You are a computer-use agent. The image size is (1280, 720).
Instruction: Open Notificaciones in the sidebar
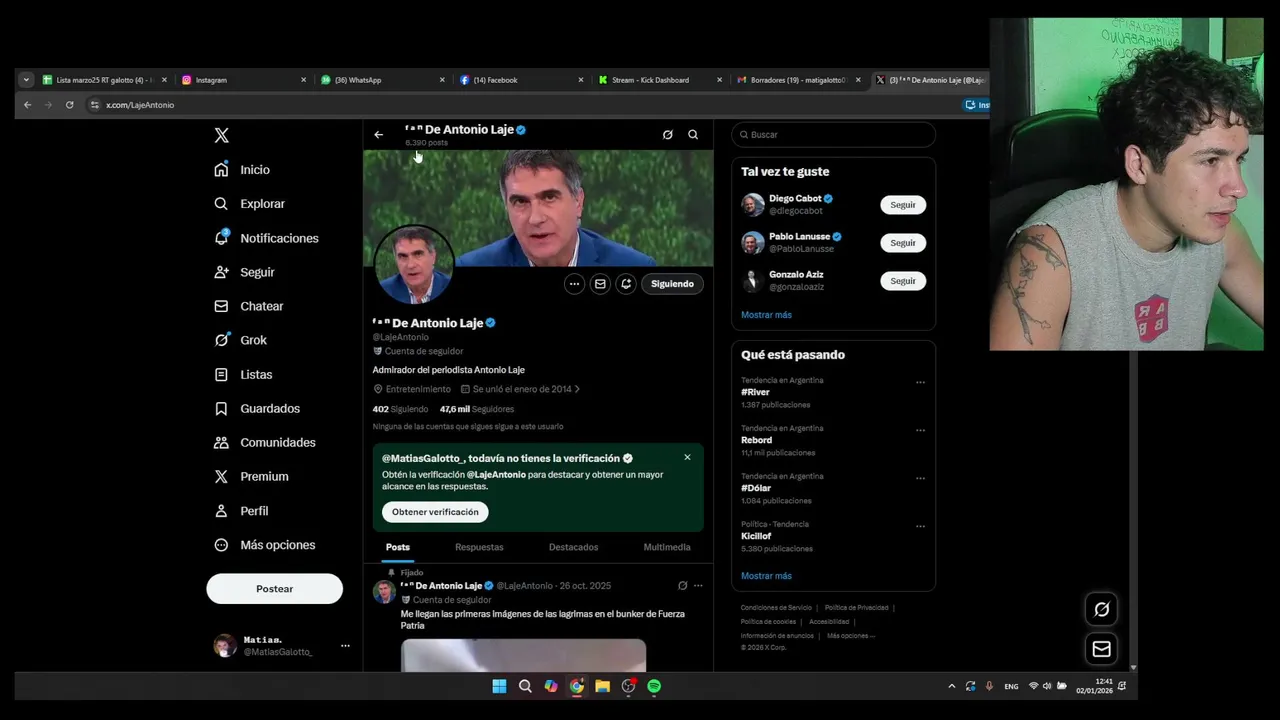pyautogui.click(x=266, y=238)
